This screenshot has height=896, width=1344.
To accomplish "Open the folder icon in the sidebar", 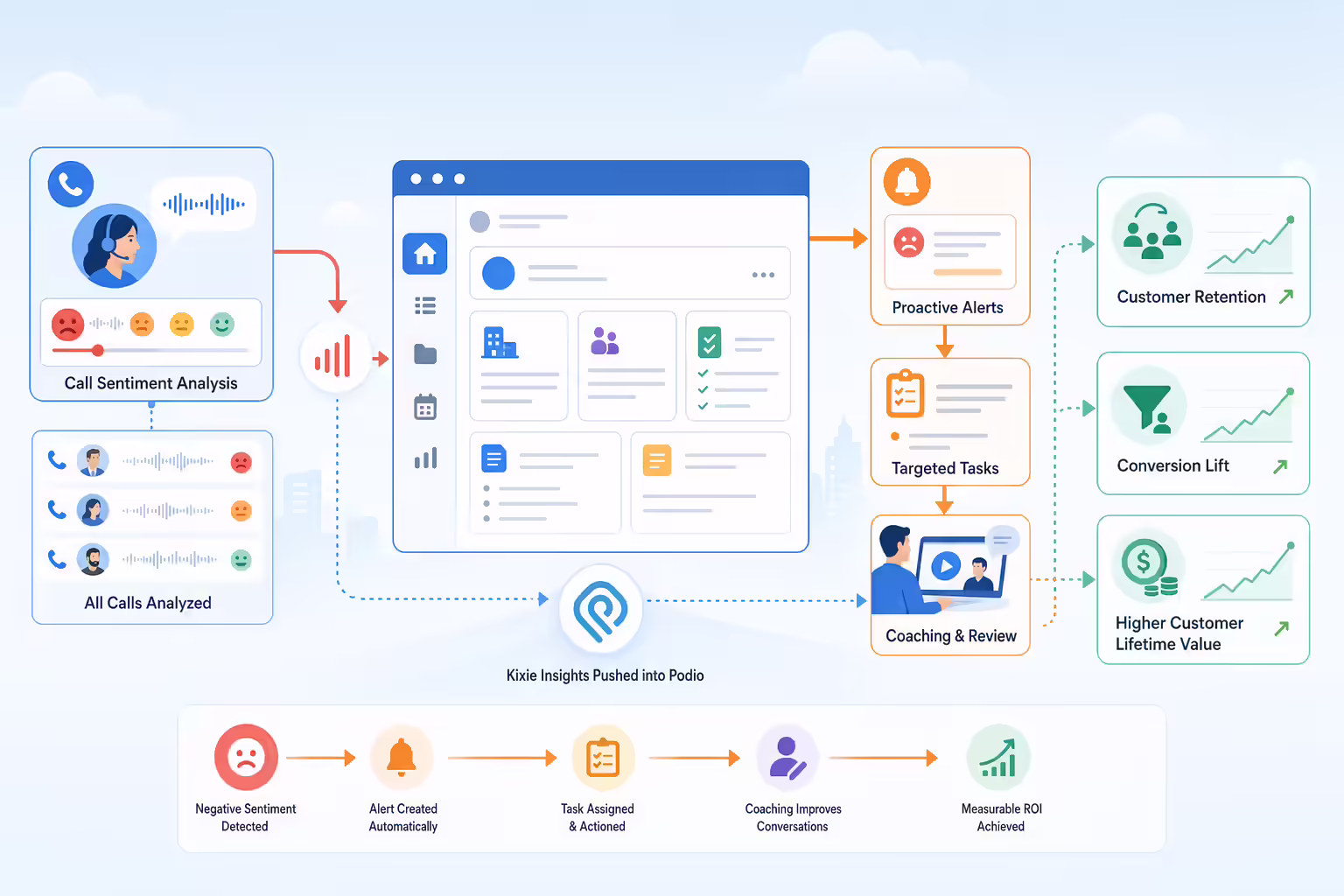I will [425, 354].
